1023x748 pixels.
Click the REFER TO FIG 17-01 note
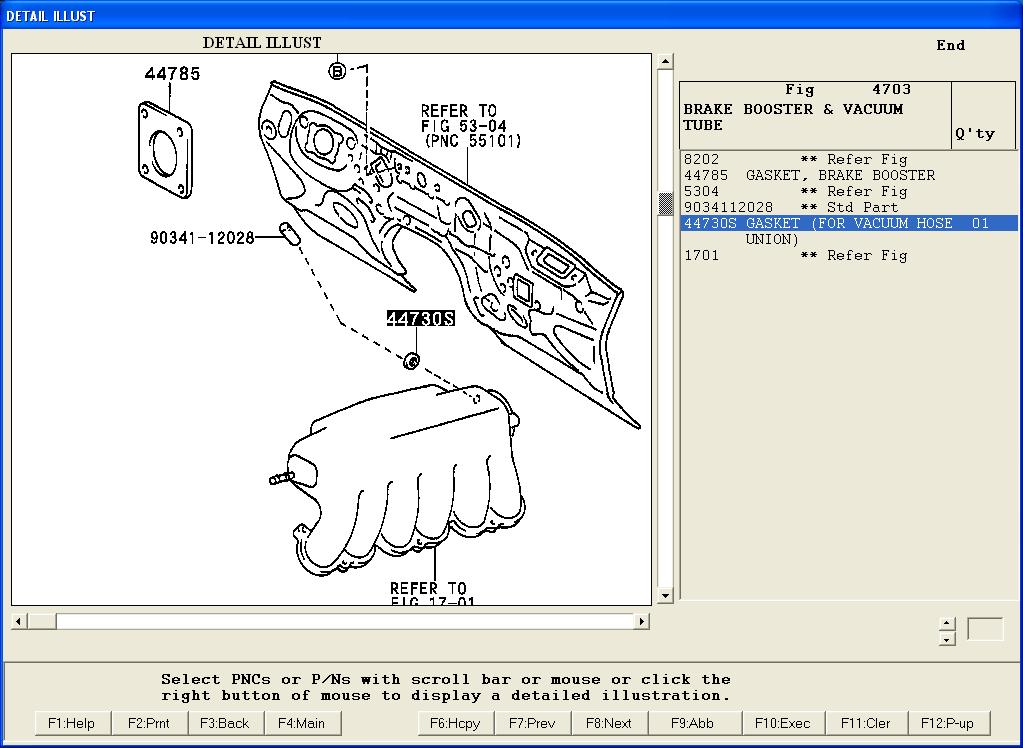pyautogui.click(x=431, y=593)
